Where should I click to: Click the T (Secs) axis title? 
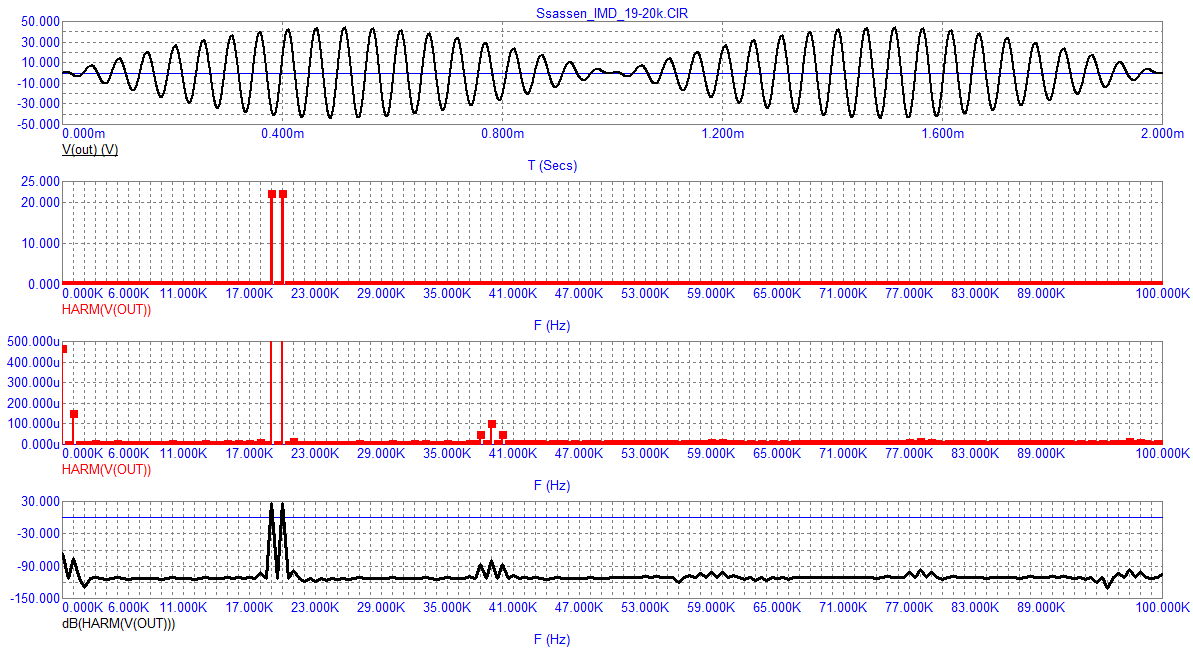[552, 166]
